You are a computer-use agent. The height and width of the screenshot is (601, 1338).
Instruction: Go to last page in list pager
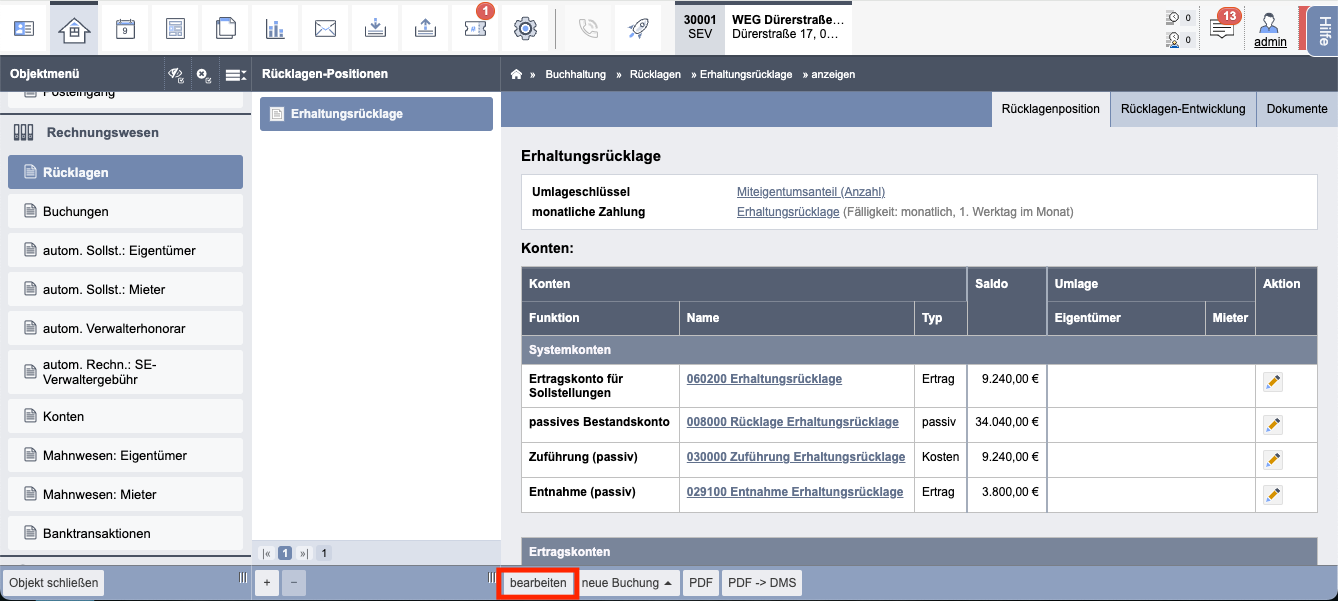click(x=304, y=553)
